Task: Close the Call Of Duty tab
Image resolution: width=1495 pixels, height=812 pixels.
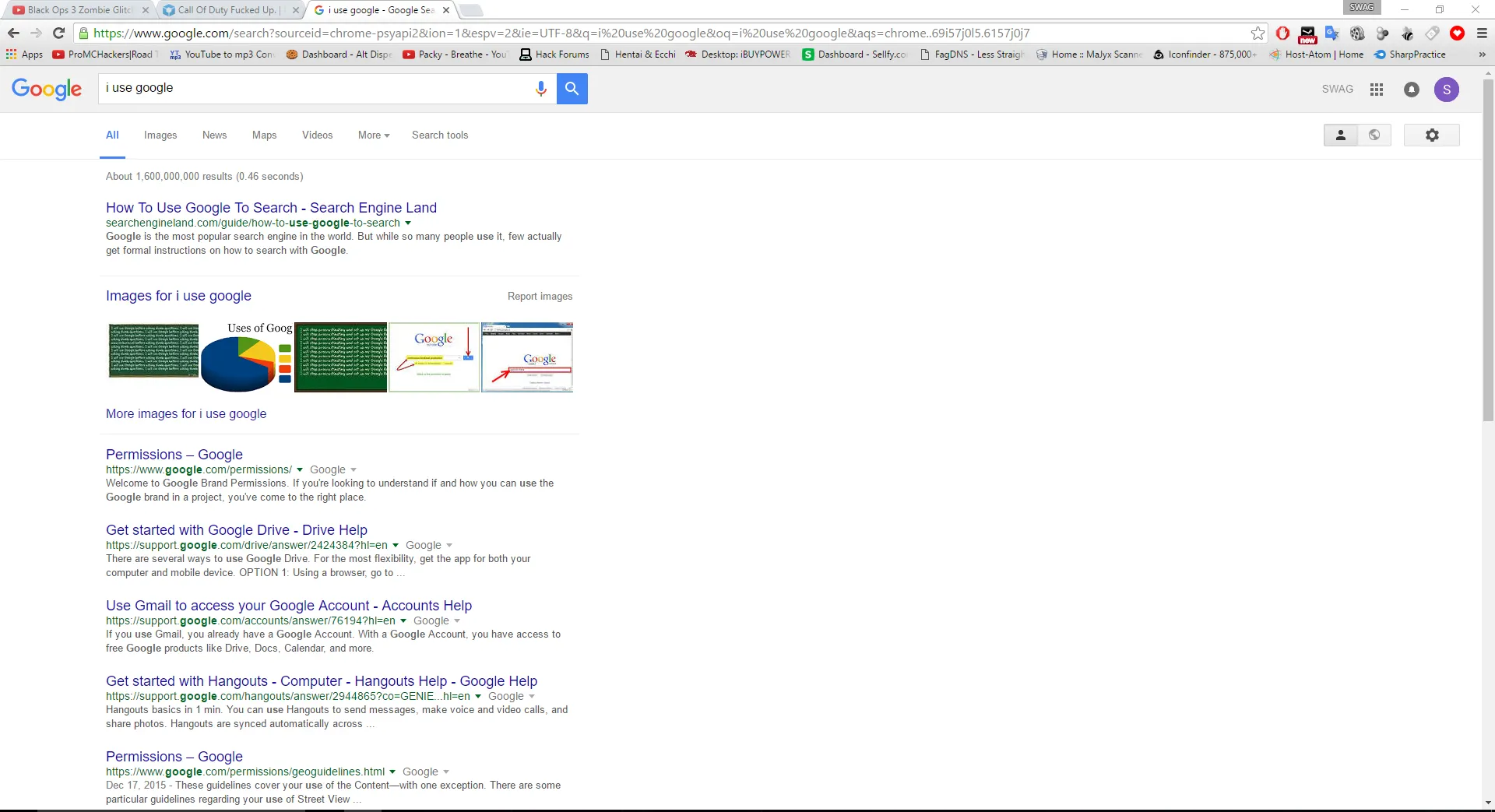Action: pos(295,10)
